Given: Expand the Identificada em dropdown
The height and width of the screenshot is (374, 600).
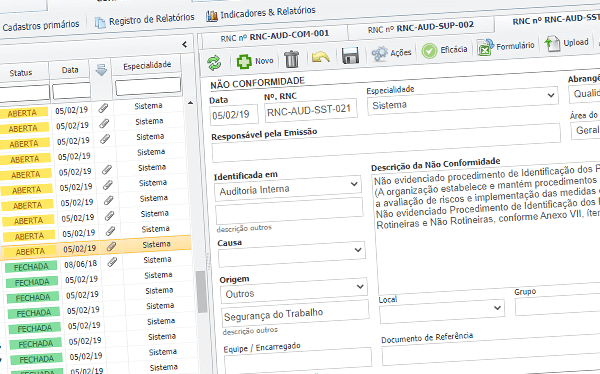Looking at the screenshot, I should 354,185.
